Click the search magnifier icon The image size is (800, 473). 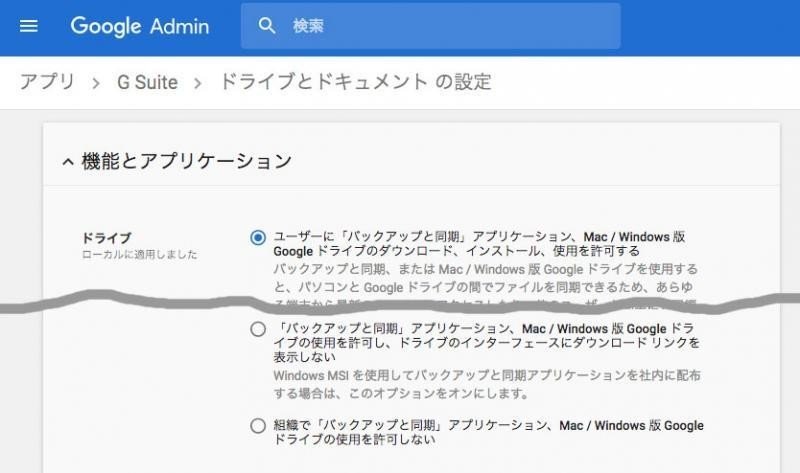click(x=267, y=26)
